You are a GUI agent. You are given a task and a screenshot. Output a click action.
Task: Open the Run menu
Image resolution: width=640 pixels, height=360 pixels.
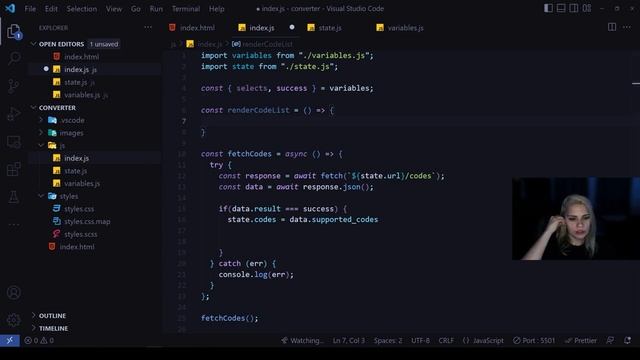pos(156,9)
